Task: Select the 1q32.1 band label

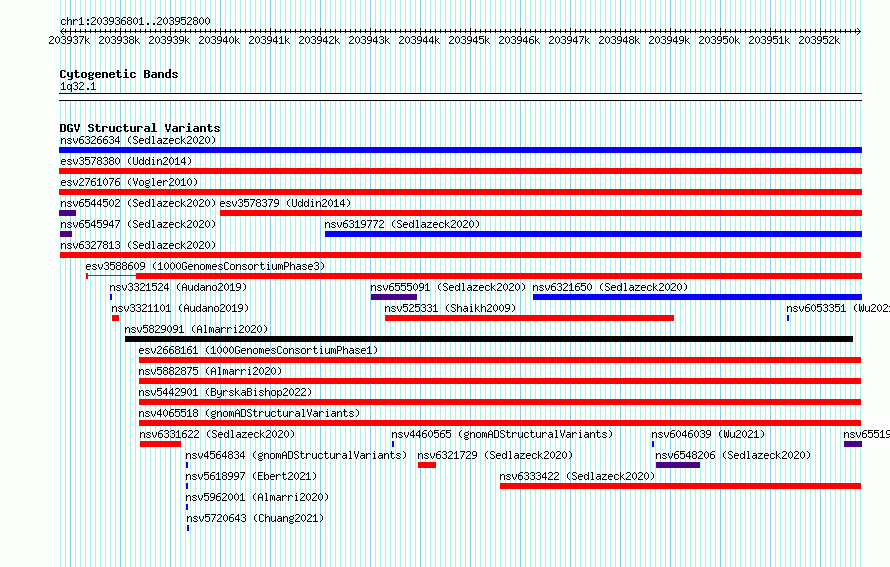Action: pos(78,86)
